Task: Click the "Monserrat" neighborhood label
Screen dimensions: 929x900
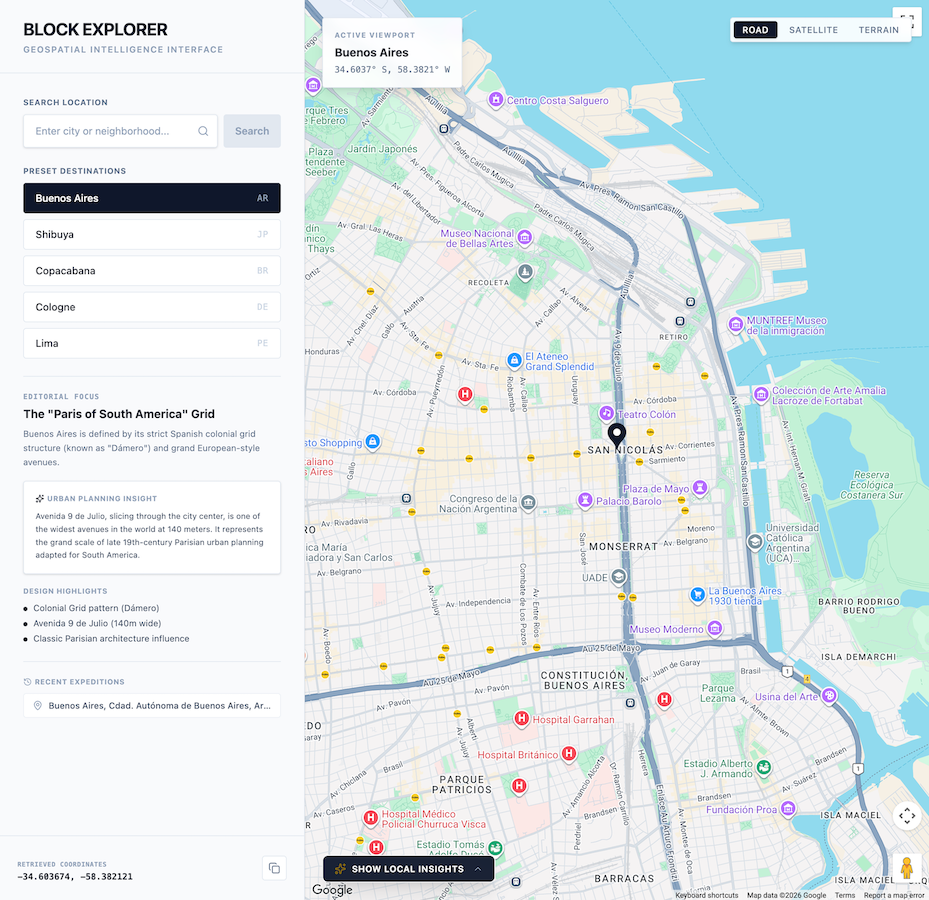Action: tap(623, 546)
